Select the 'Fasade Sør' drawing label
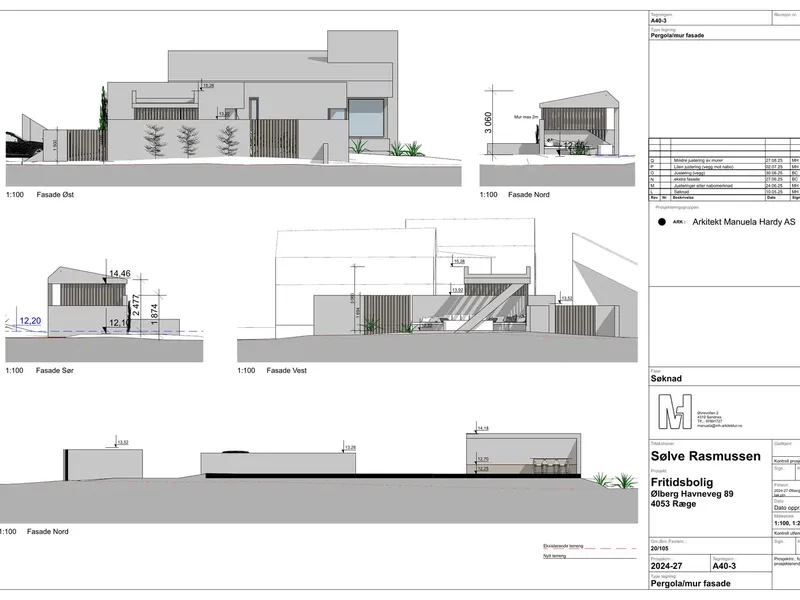 (55, 370)
